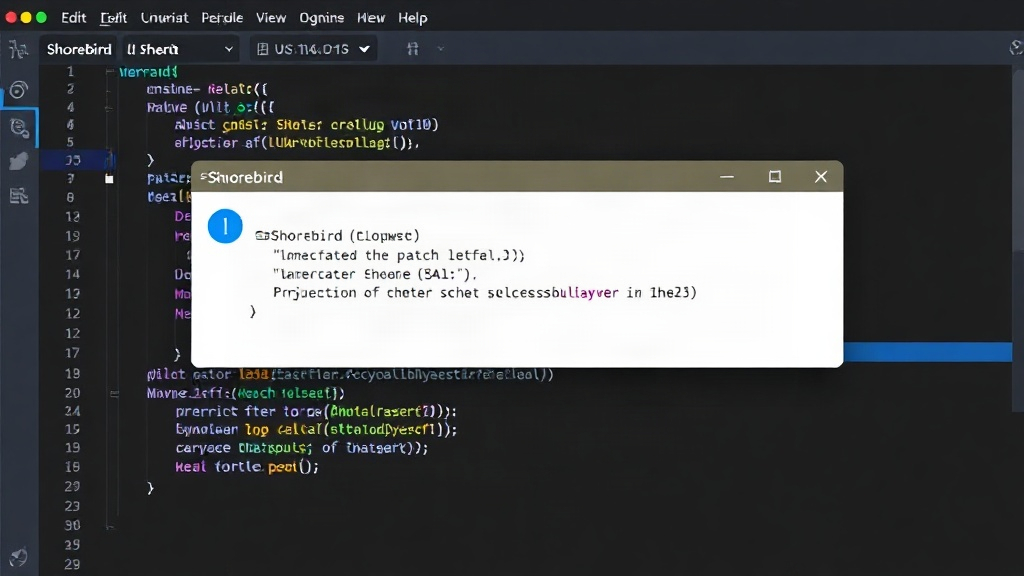Click the blue info icon in Shorebird dialog
This screenshot has width=1024, height=576.
coord(225,226)
